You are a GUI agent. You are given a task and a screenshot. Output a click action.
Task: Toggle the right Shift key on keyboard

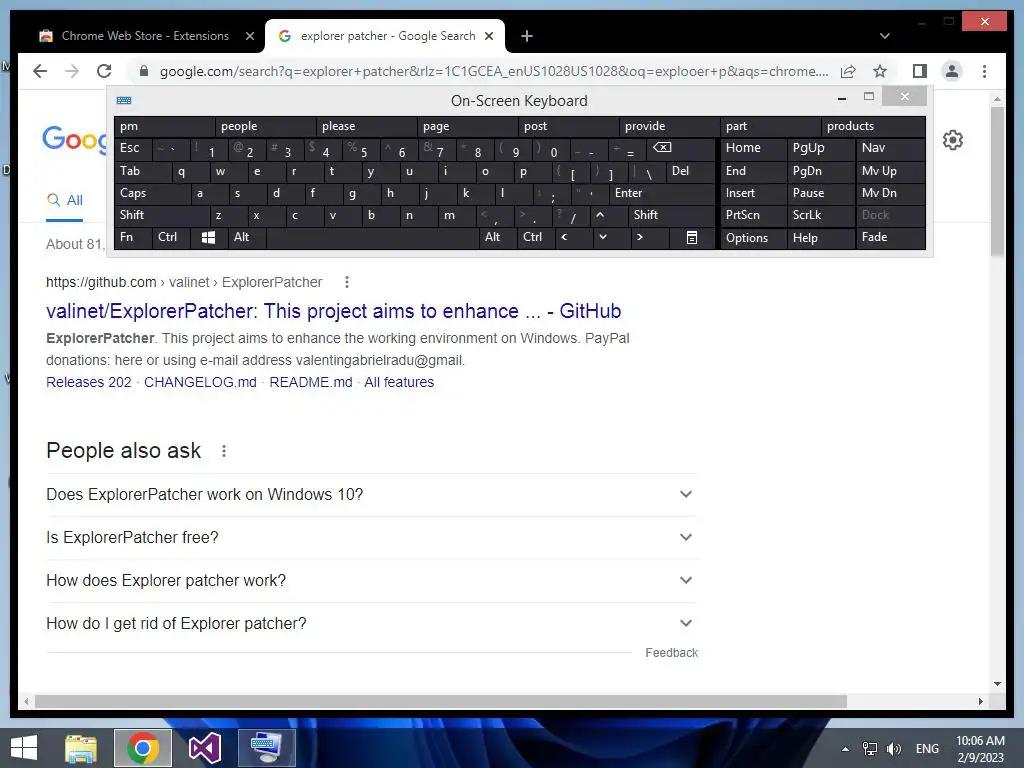[x=671, y=216]
